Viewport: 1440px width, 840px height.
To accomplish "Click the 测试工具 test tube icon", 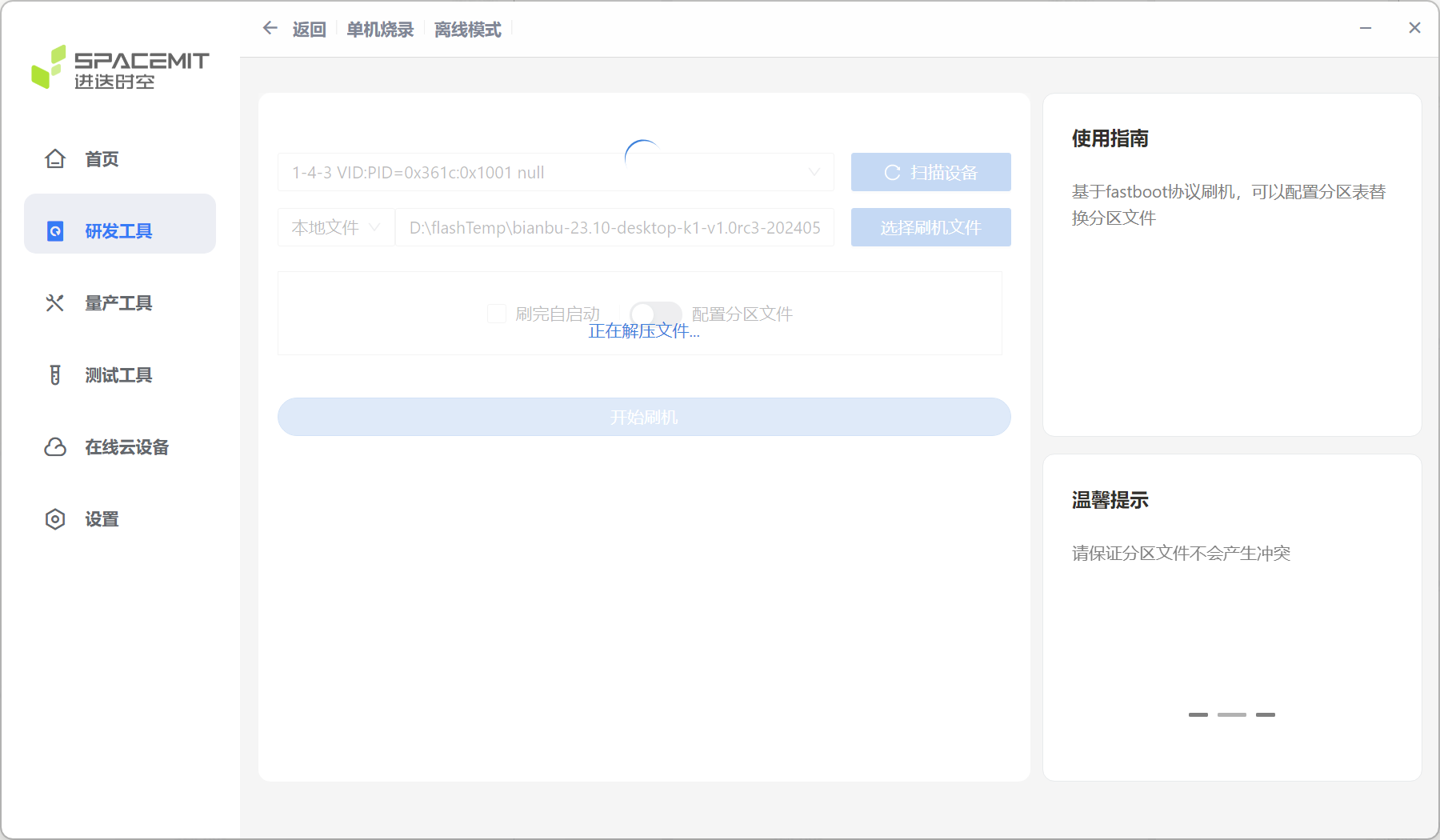I will point(54,374).
